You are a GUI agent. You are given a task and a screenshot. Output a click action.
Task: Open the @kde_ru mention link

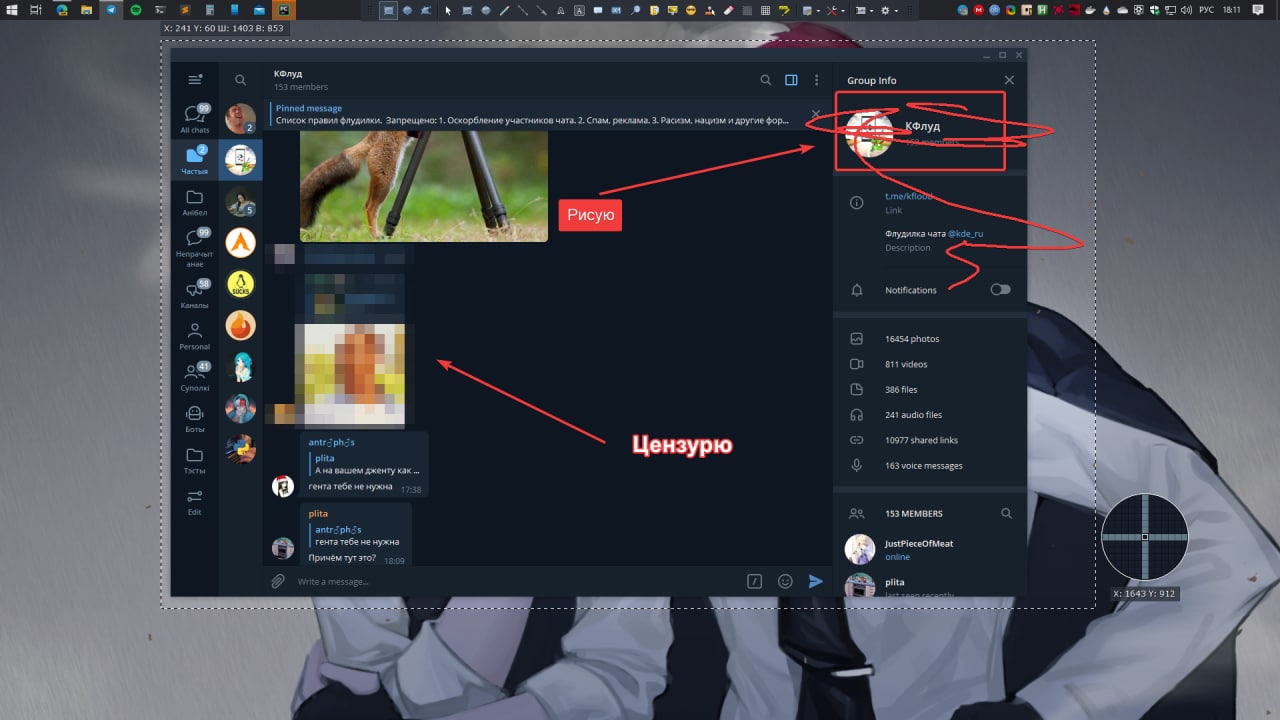[x=966, y=234]
